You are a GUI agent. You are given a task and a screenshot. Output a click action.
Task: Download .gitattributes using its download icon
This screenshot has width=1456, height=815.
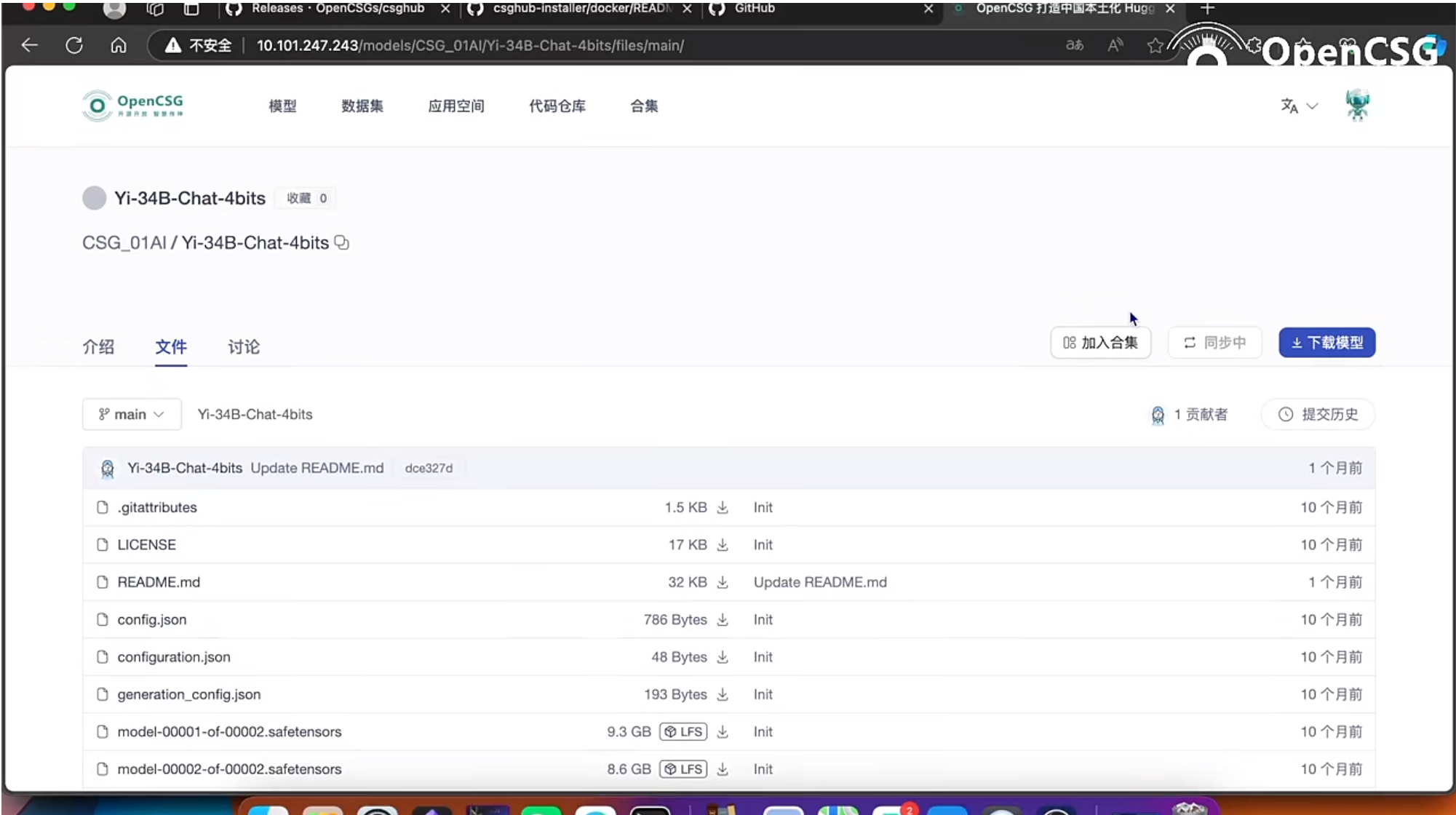click(x=722, y=507)
